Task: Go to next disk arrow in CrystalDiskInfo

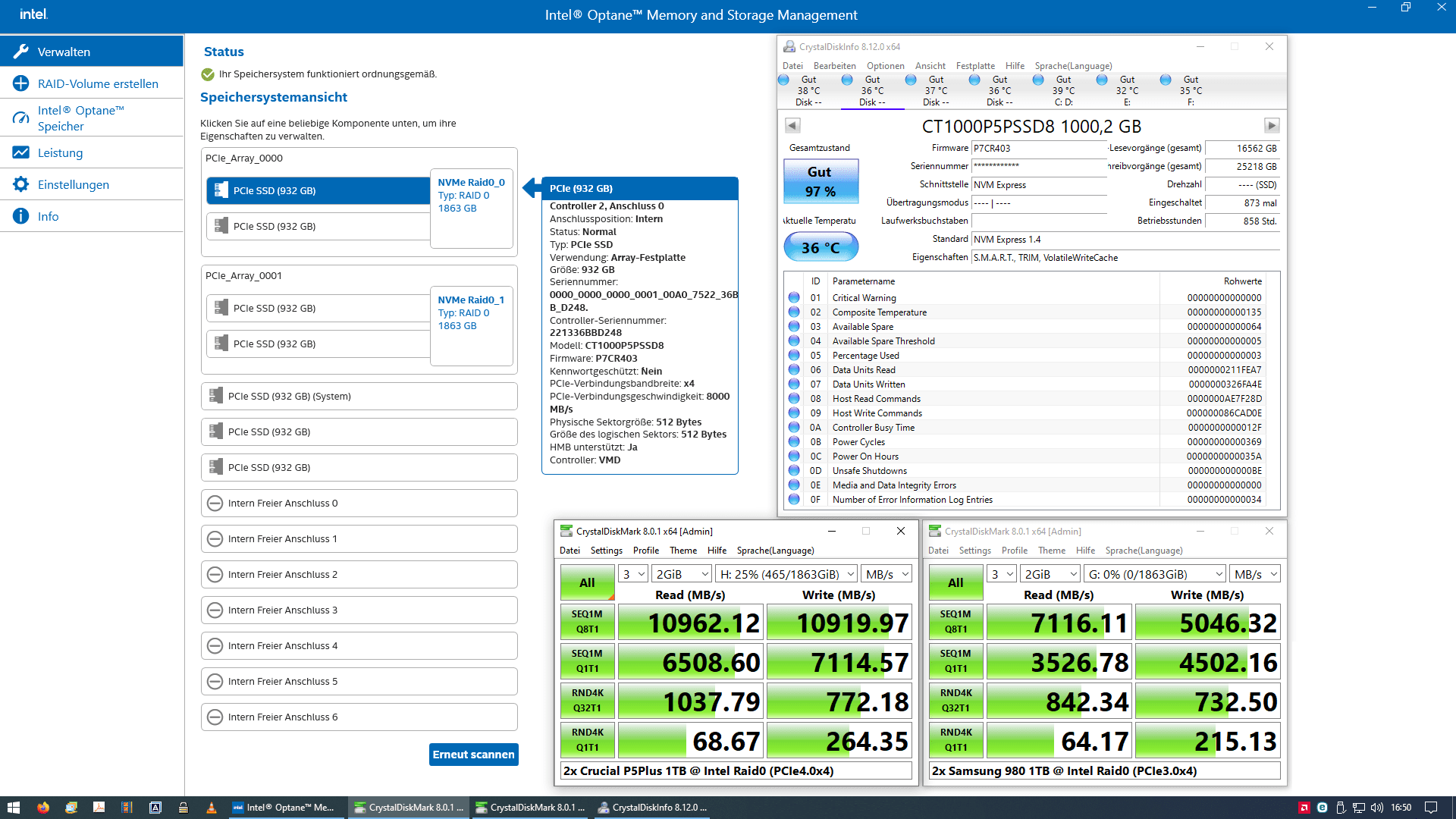Action: 1272,126
